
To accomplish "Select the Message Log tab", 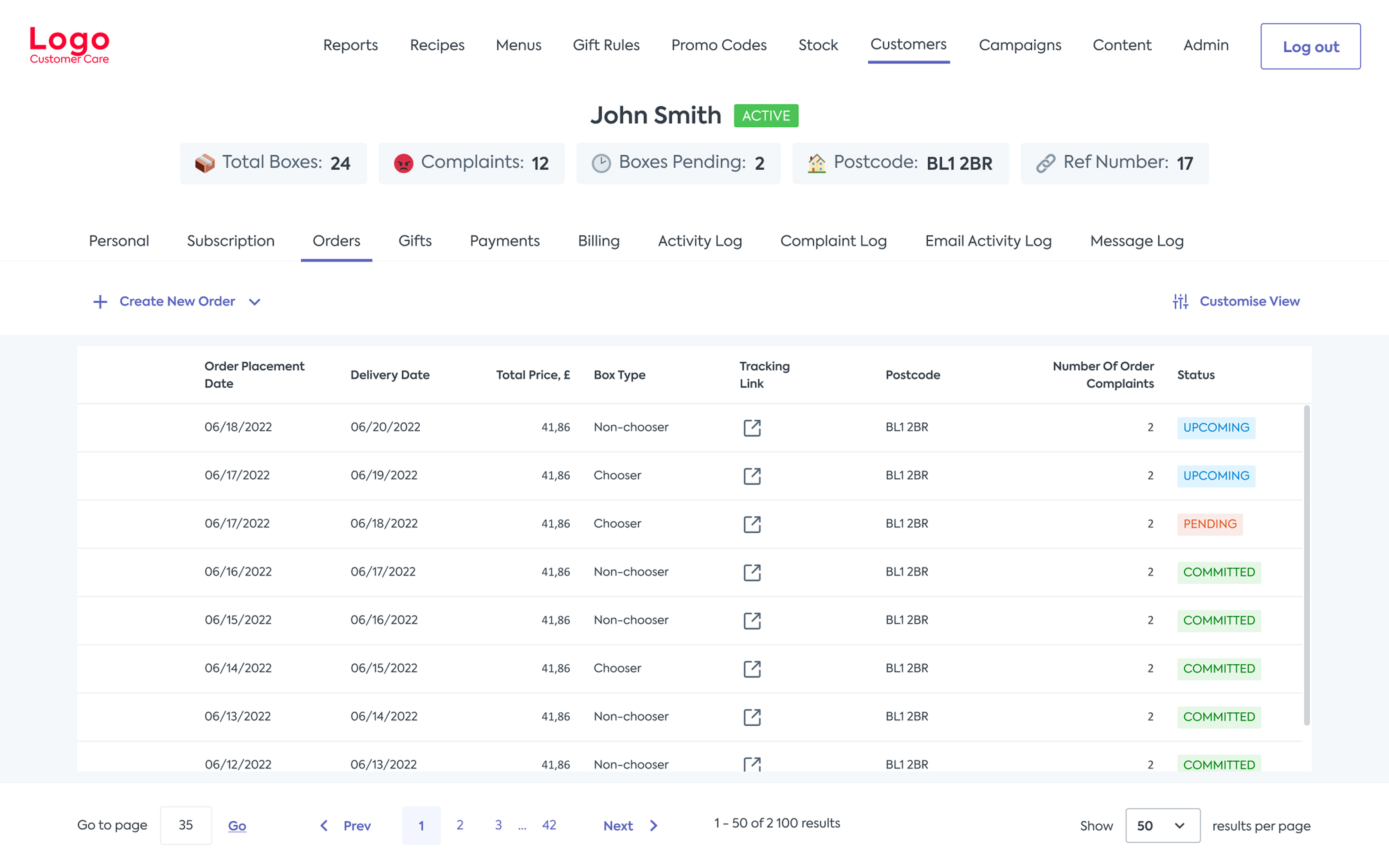I will pyautogui.click(x=1136, y=241).
